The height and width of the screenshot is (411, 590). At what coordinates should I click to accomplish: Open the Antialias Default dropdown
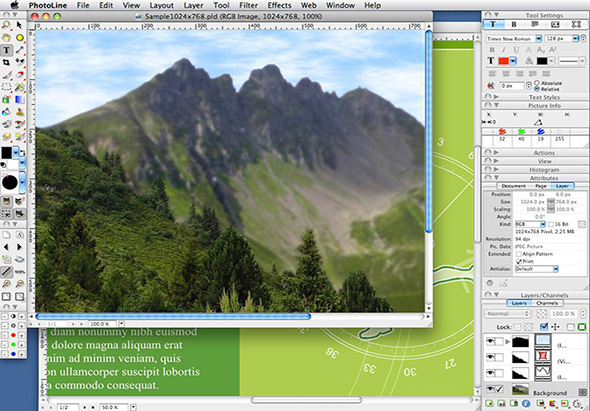pyautogui.click(x=537, y=269)
